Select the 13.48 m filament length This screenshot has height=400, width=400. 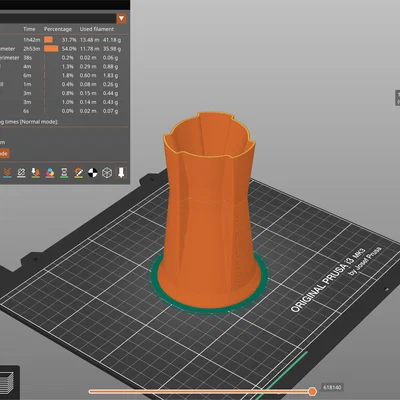tap(90, 40)
